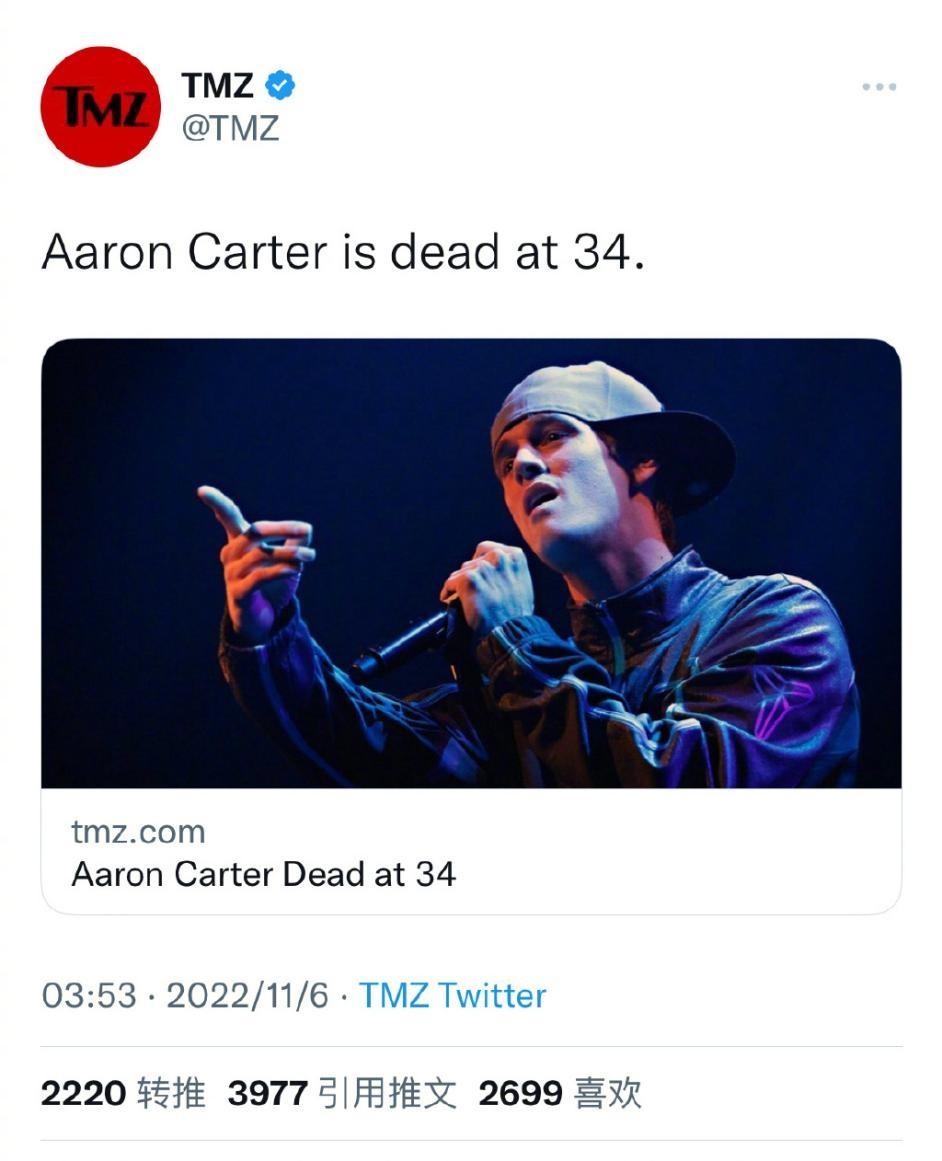The width and height of the screenshot is (942, 1161).
Task: Click the red TMZ profile avatar
Action: (100, 106)
